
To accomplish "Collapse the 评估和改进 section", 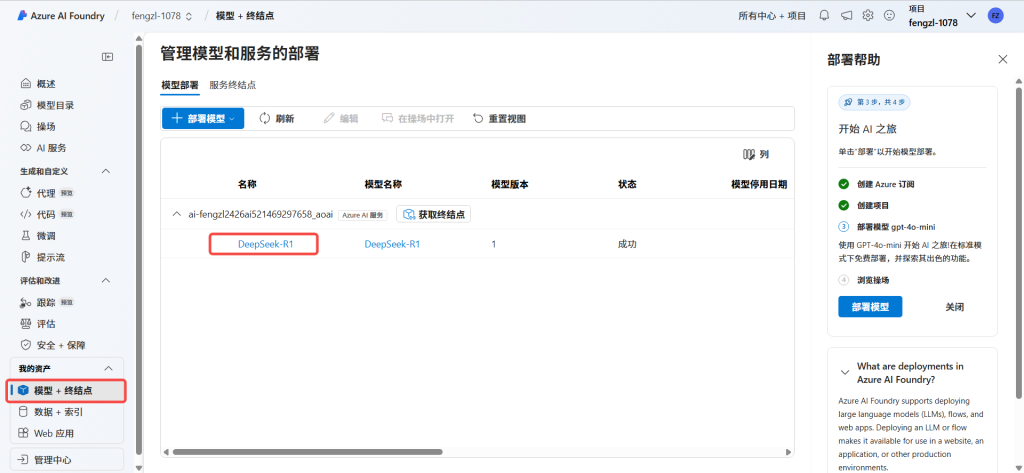I will [x=106, y=280].
